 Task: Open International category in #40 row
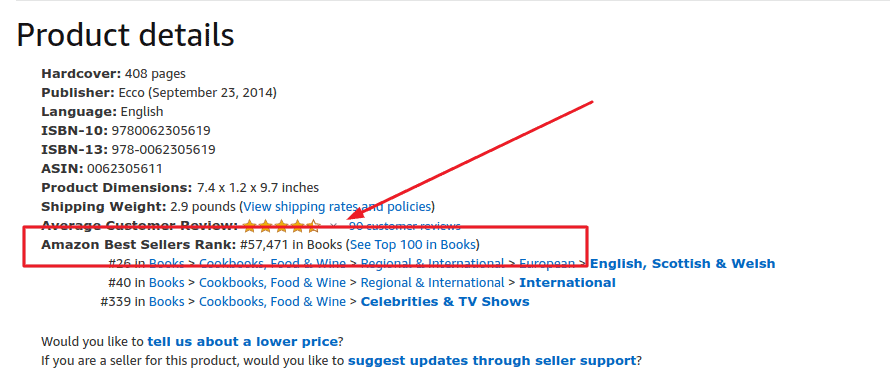tap(567, 282)
